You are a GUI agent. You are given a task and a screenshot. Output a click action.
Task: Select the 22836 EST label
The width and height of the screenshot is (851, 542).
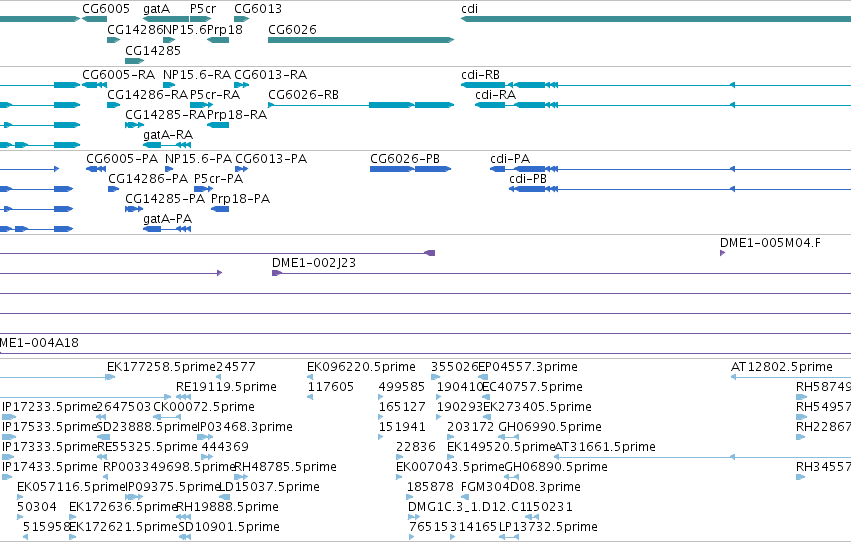[x=416, y=447]
